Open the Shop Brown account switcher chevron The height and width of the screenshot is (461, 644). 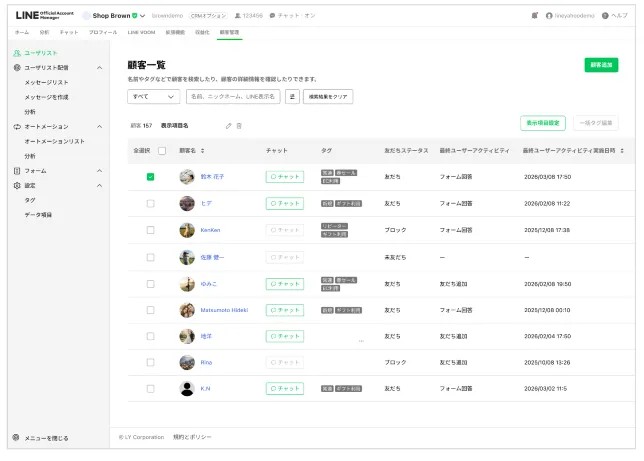[143, 16]
